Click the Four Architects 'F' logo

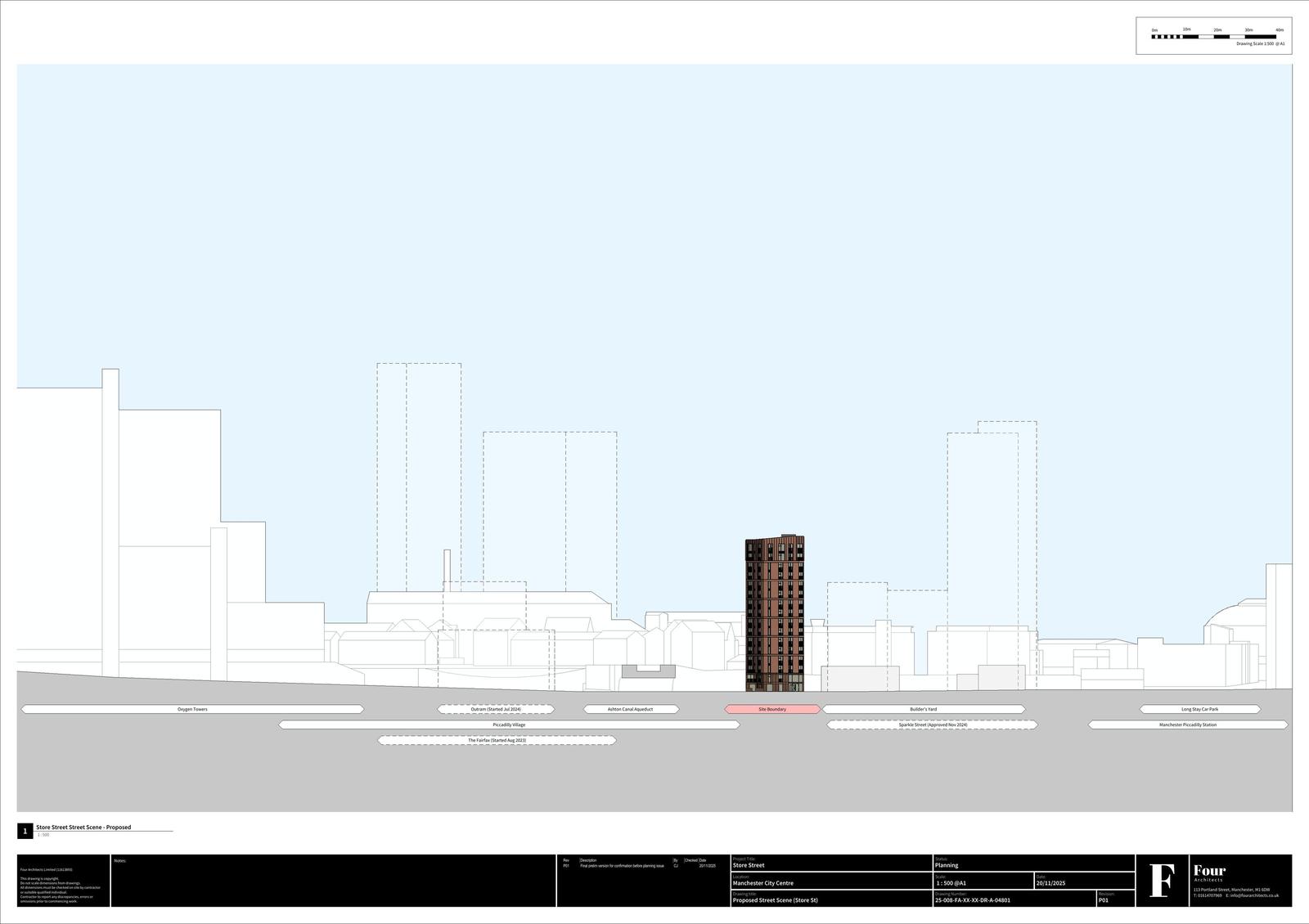tap(1162, 881)
